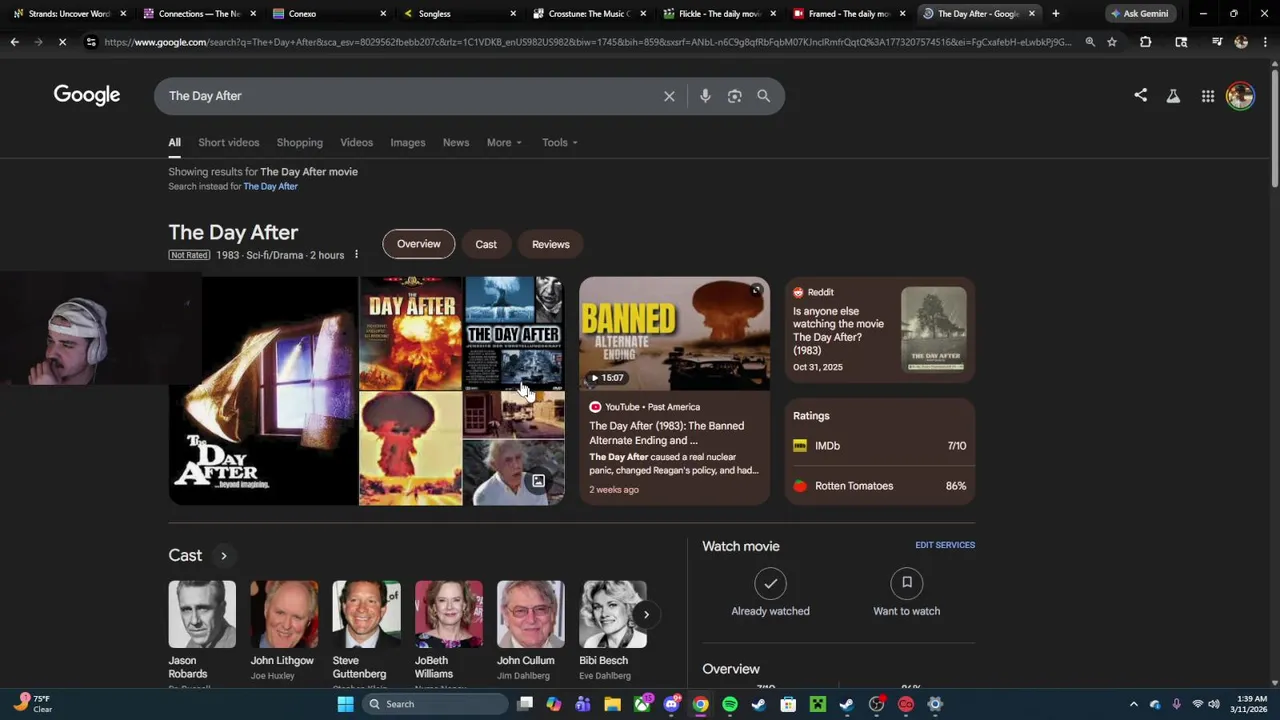Open the Reddit discussion card
This screenshot has height=720, width=1280.
coord(879,330)
